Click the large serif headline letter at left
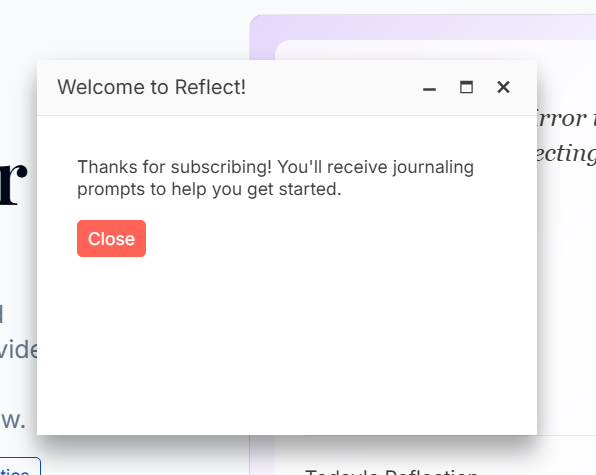Image resolution: width=596 pixels, height=475 pixels. (13, 184)
